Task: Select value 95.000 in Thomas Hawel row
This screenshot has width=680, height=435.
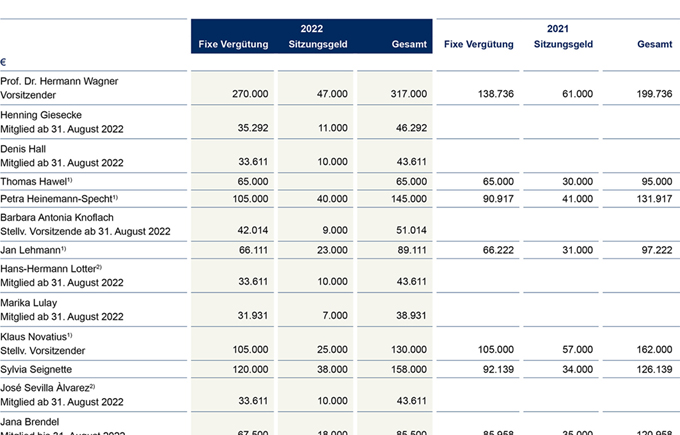Action: pyautogui.click(x=657, y=182)
